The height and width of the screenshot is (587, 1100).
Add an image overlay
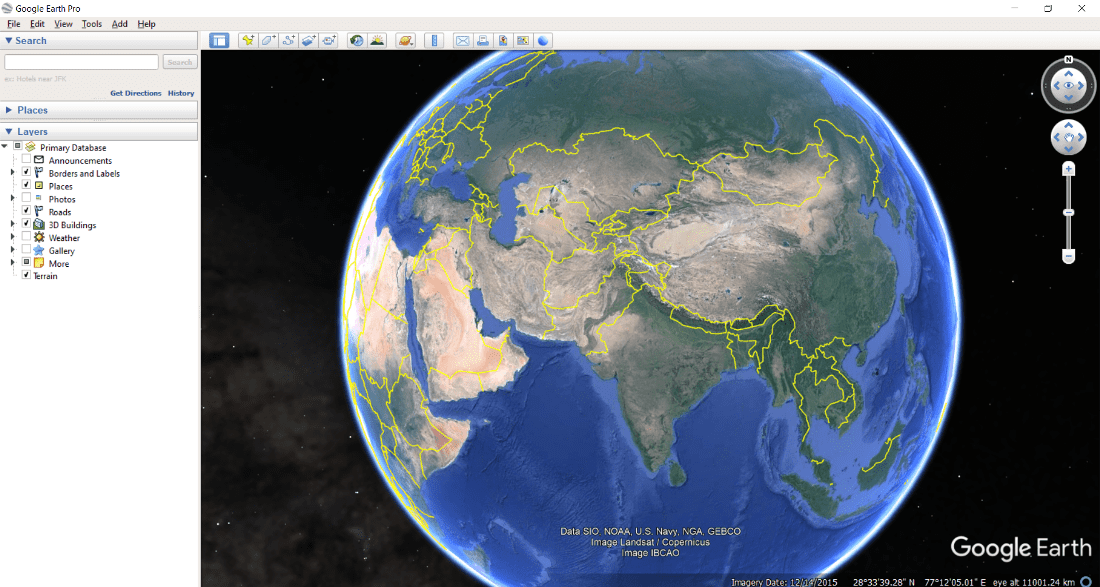click(309, 41)
